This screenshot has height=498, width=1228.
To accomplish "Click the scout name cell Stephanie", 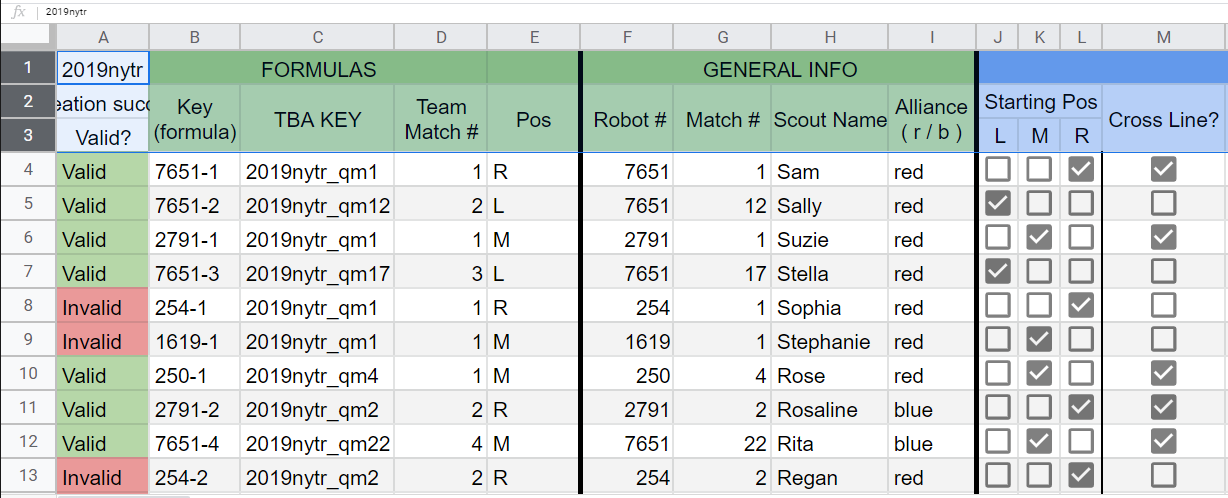I will pos(829,341).
